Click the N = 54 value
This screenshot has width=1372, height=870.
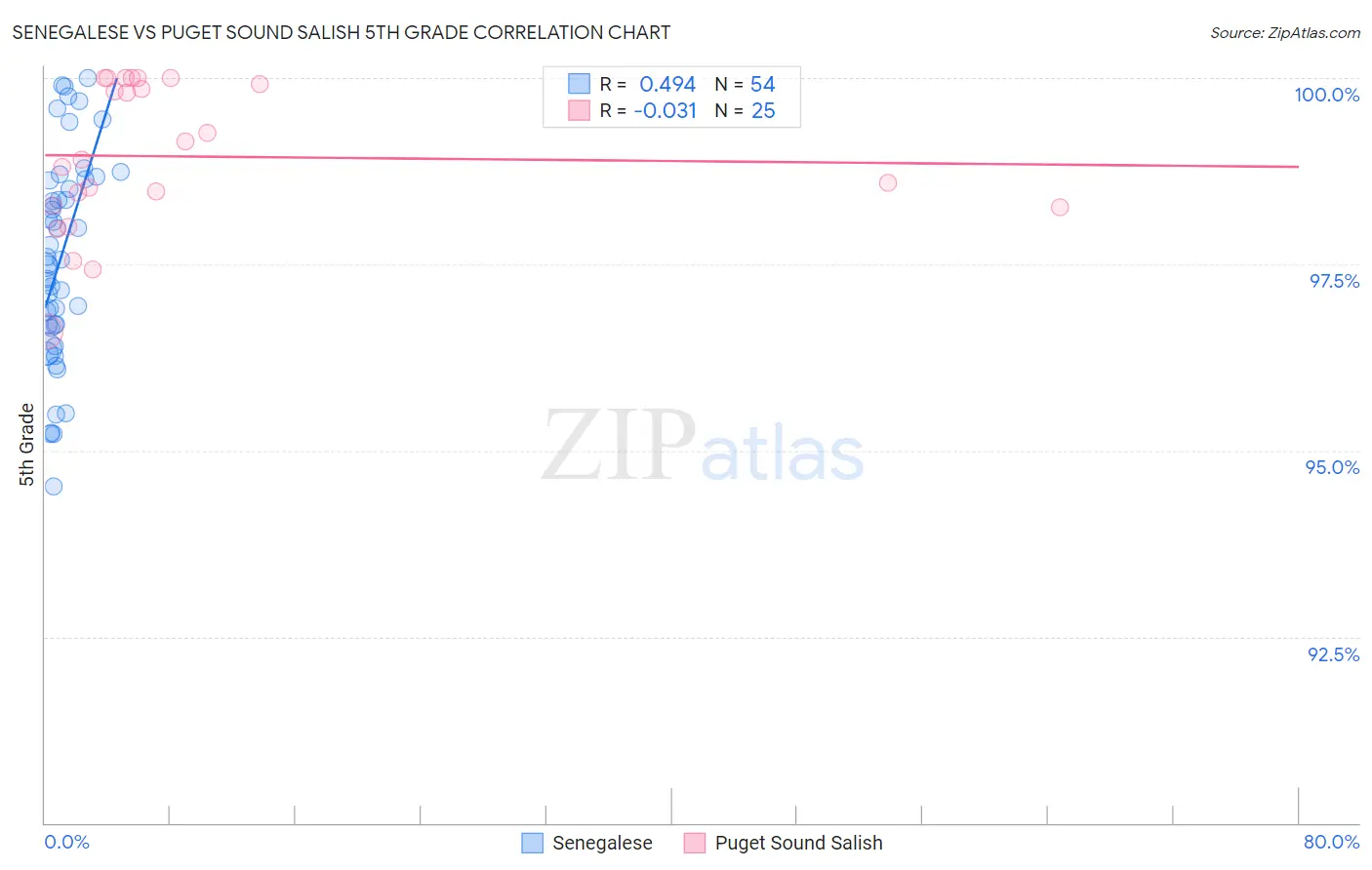coord(745,84)
